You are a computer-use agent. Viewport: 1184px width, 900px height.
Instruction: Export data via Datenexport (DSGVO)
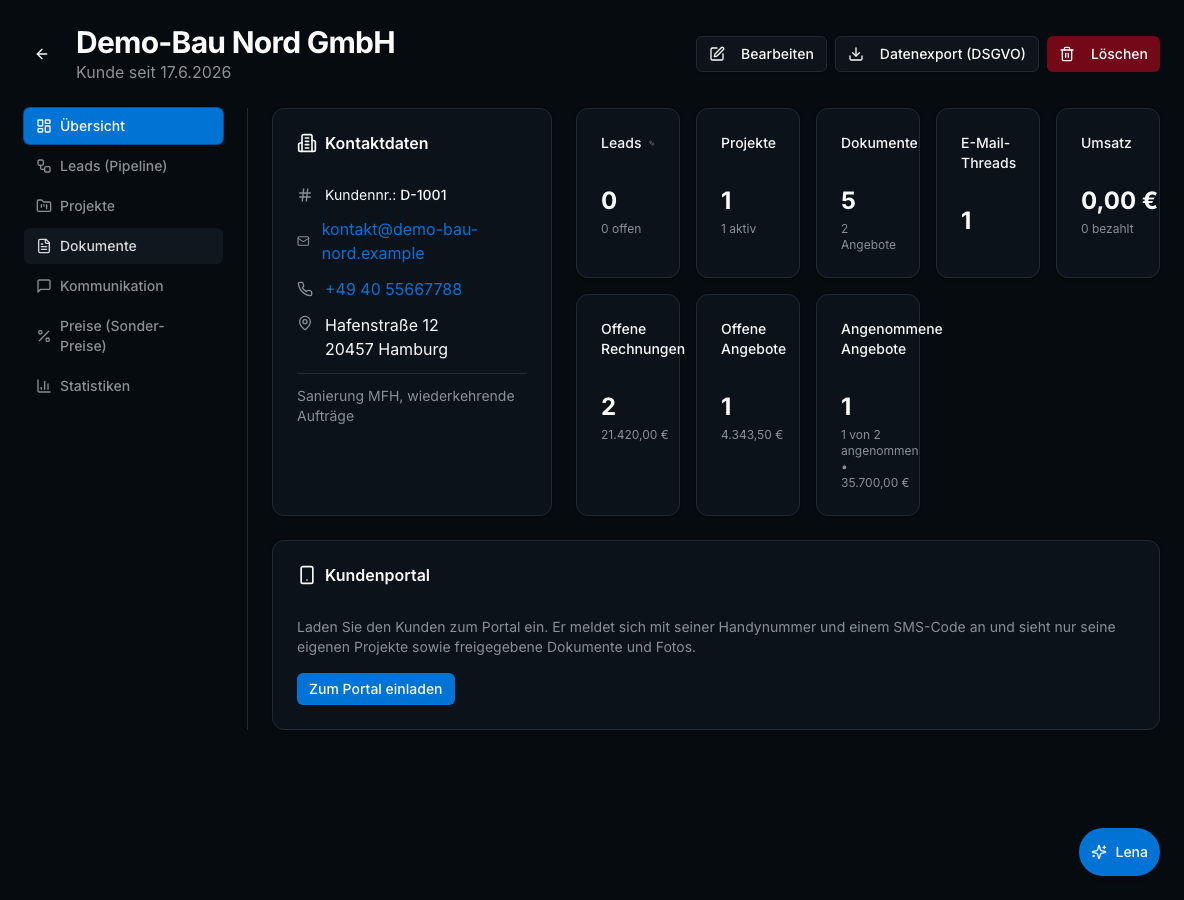pyautogui.click(x=937, y=54)
